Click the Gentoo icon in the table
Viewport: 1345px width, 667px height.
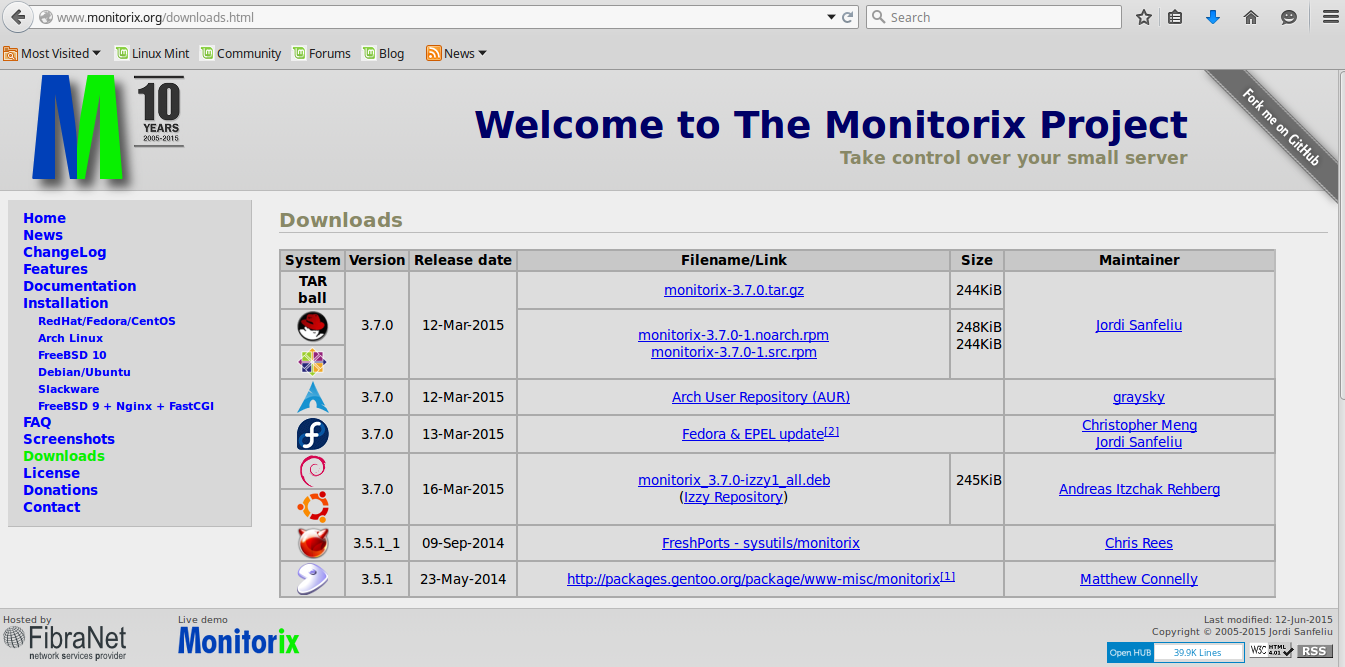tap(312, 579)
